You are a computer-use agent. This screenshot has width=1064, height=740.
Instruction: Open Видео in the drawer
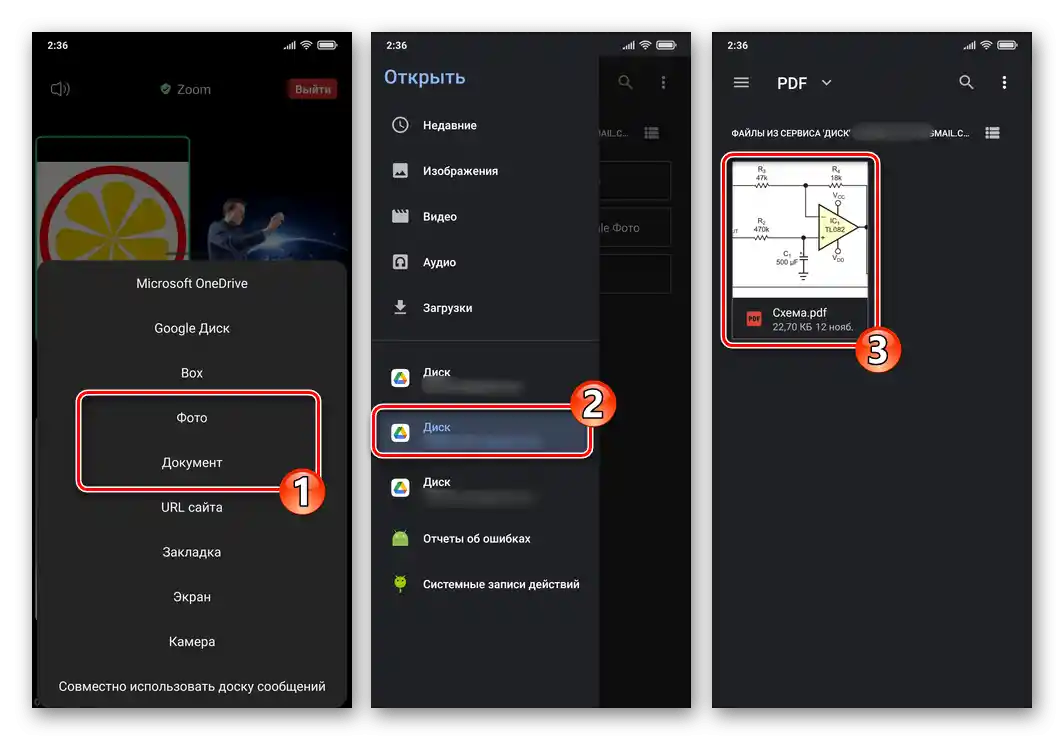pos(485,216)
